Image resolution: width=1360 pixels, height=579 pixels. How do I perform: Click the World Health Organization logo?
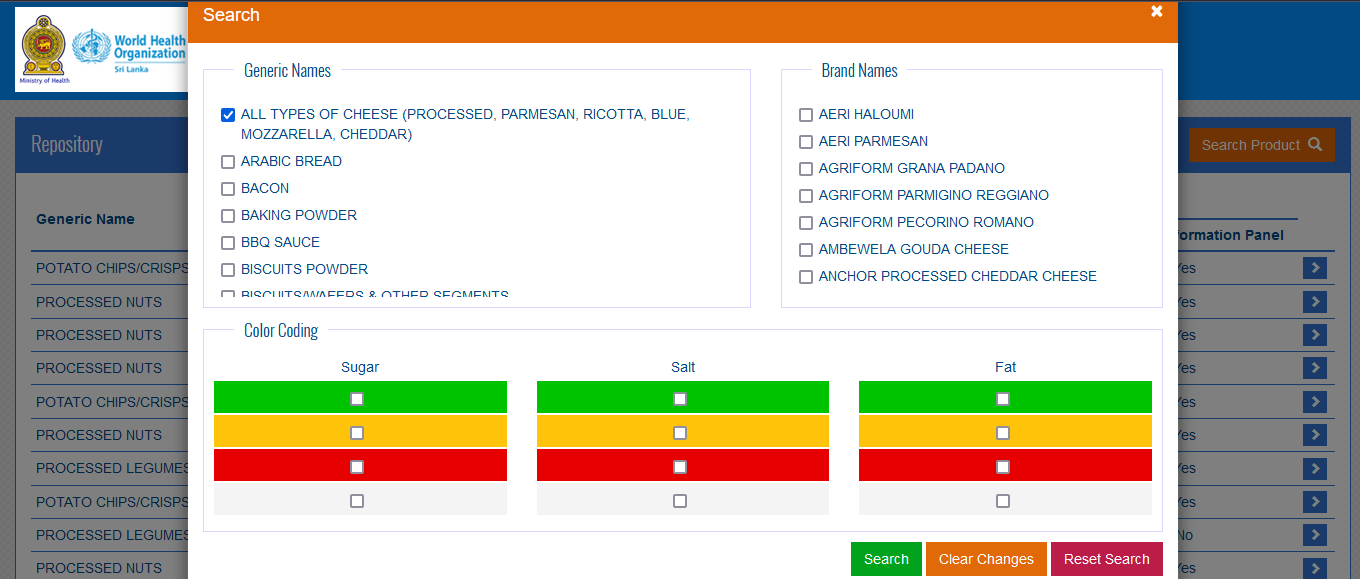pyautogui.click(x=130, y=47)
